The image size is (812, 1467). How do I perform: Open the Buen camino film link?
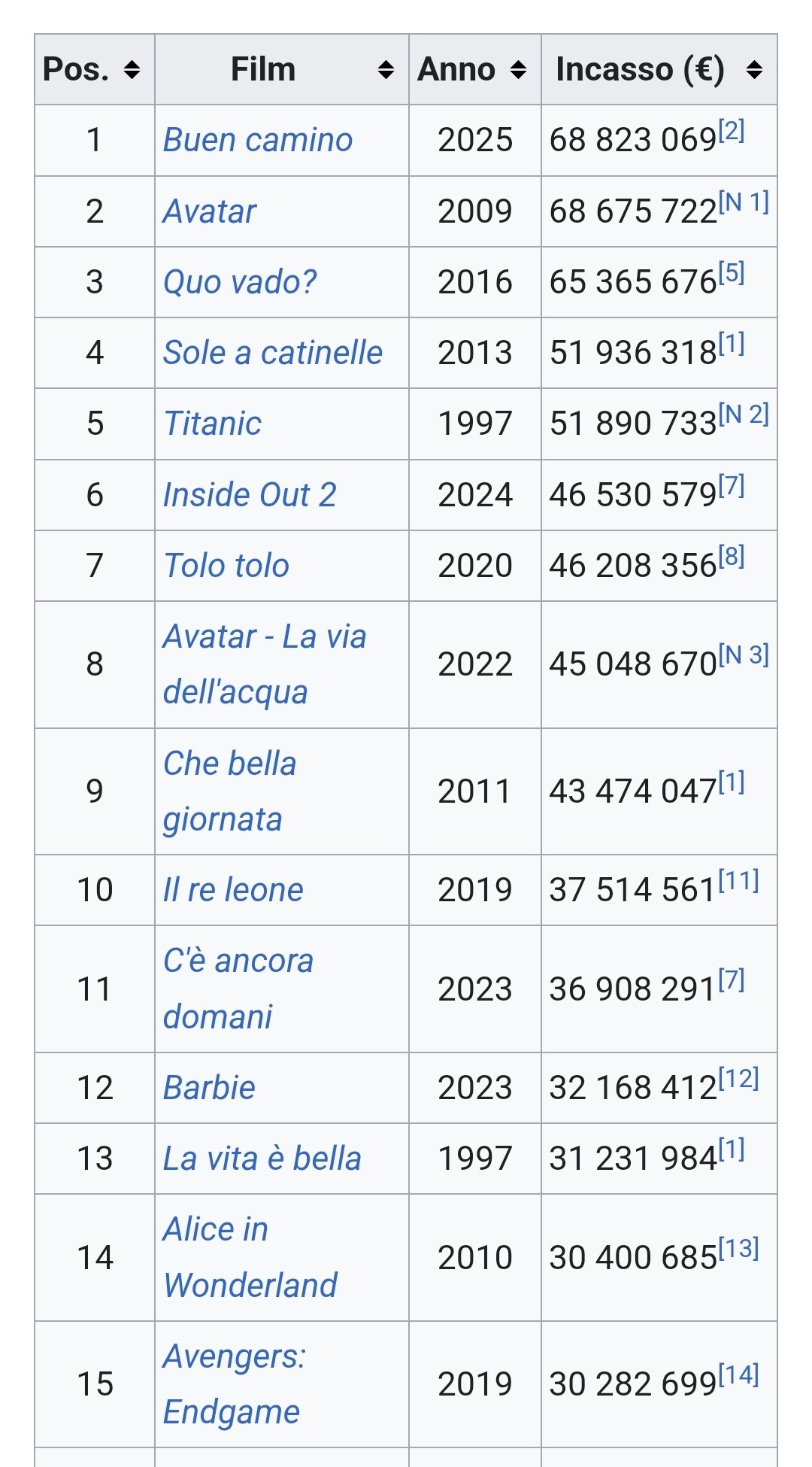(x=258, y=141)
